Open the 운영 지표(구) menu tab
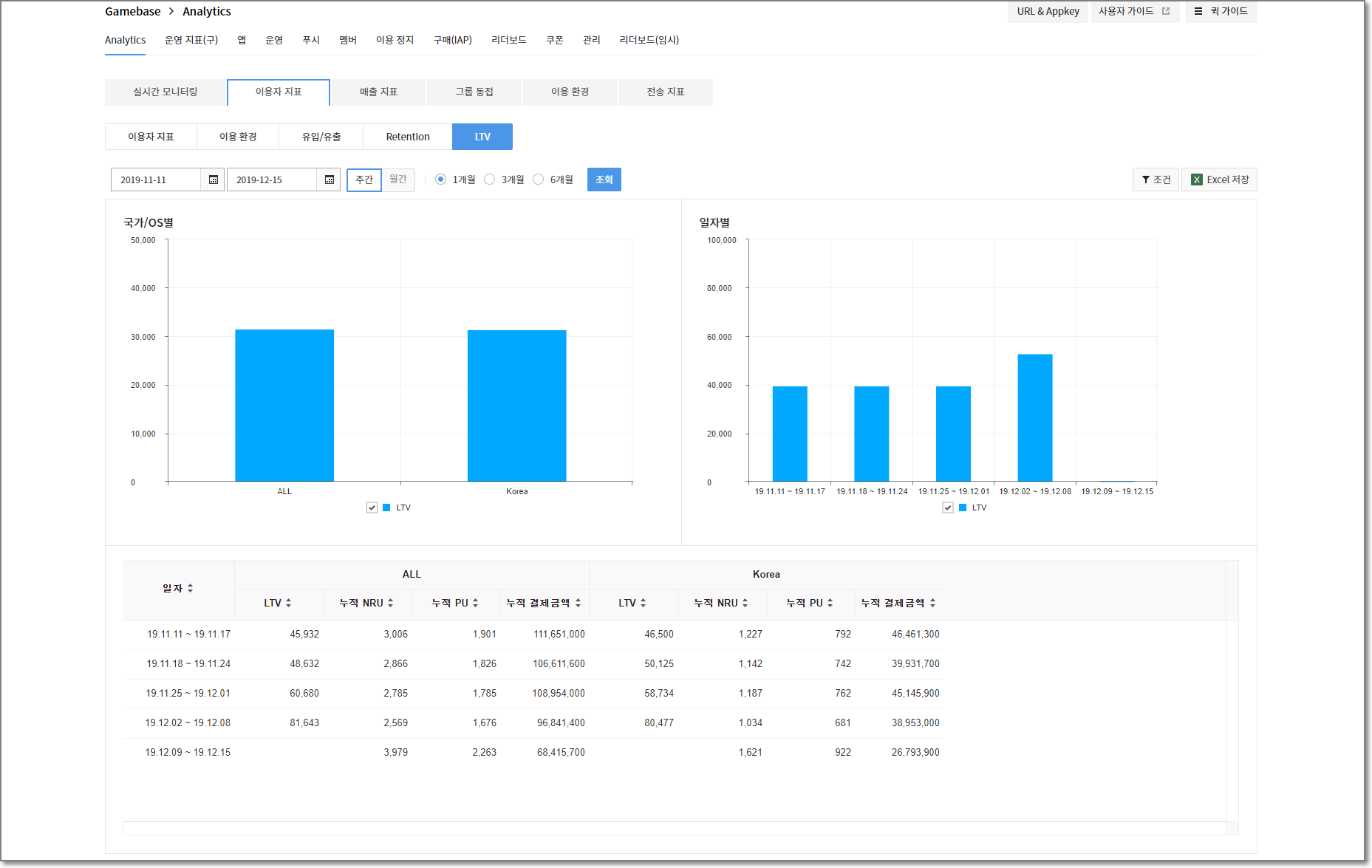The image size is (1372, 868). pos(191,40)
